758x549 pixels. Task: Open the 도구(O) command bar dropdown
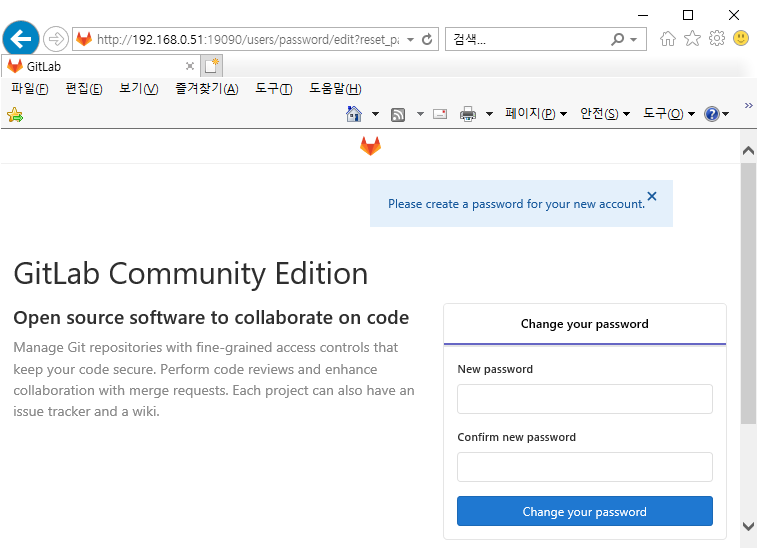click(x=669, y=114)
